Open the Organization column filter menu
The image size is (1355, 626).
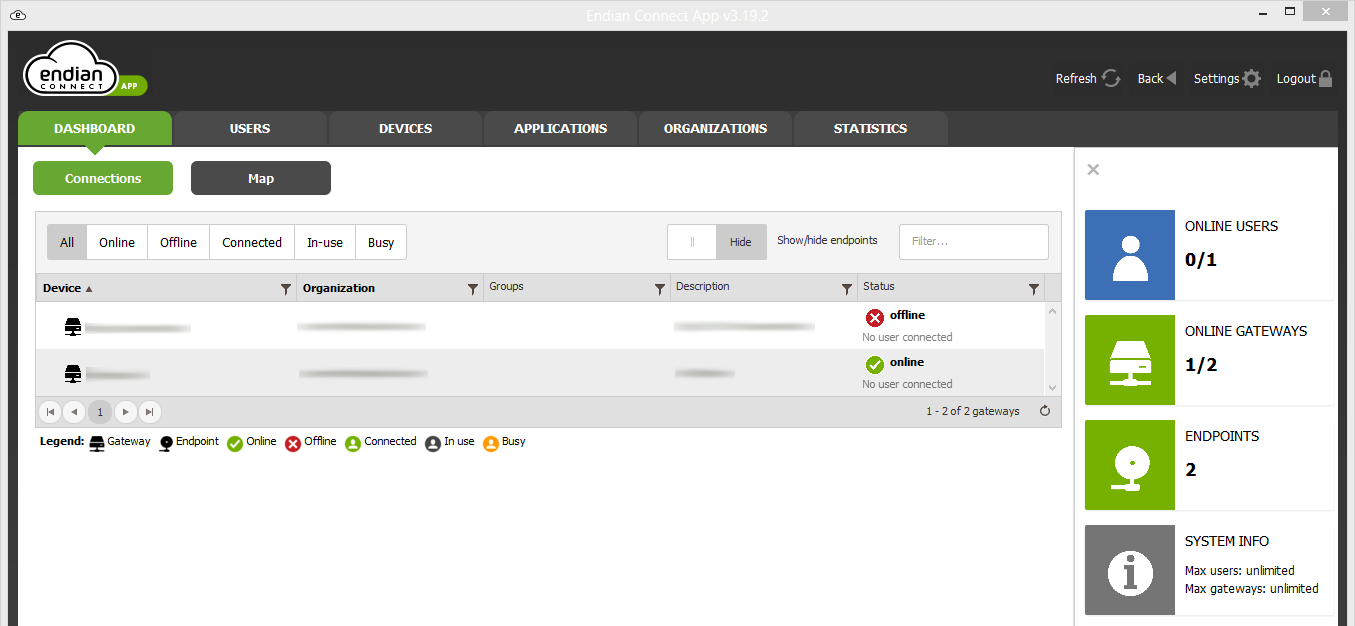coord(473,289)
